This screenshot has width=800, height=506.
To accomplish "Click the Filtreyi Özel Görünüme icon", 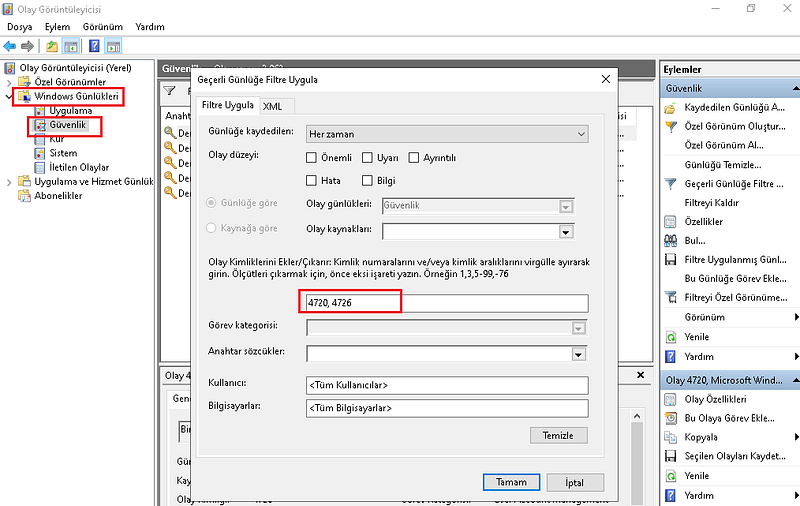I will point(670,298).
